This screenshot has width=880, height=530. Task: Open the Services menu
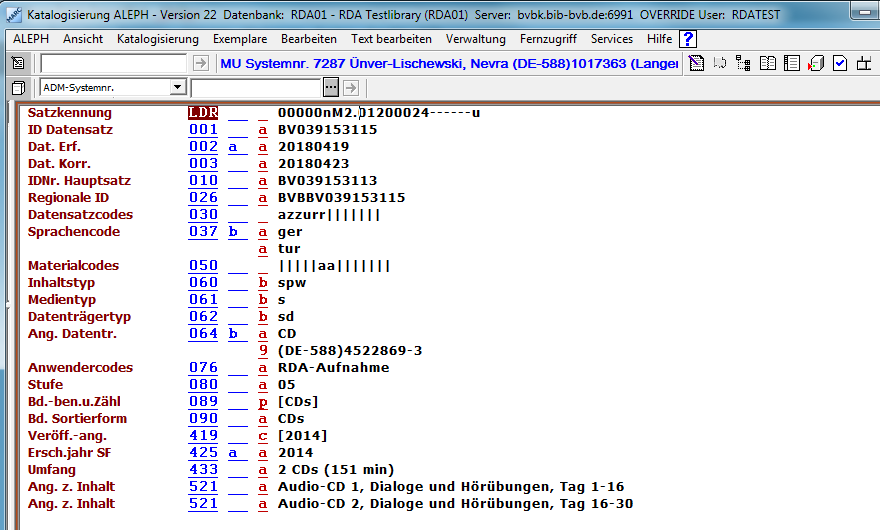point(612,39)
